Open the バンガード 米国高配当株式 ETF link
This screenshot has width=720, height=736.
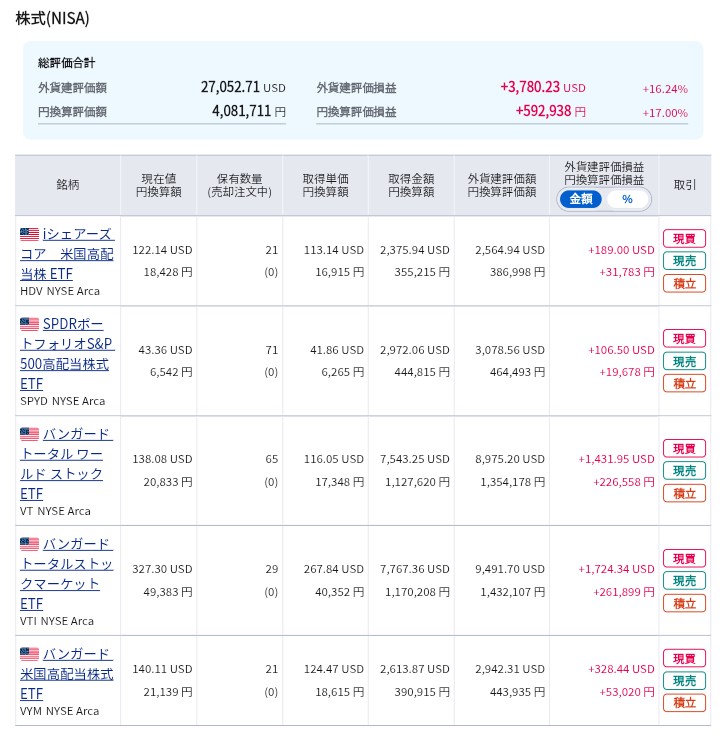(67, 674)
